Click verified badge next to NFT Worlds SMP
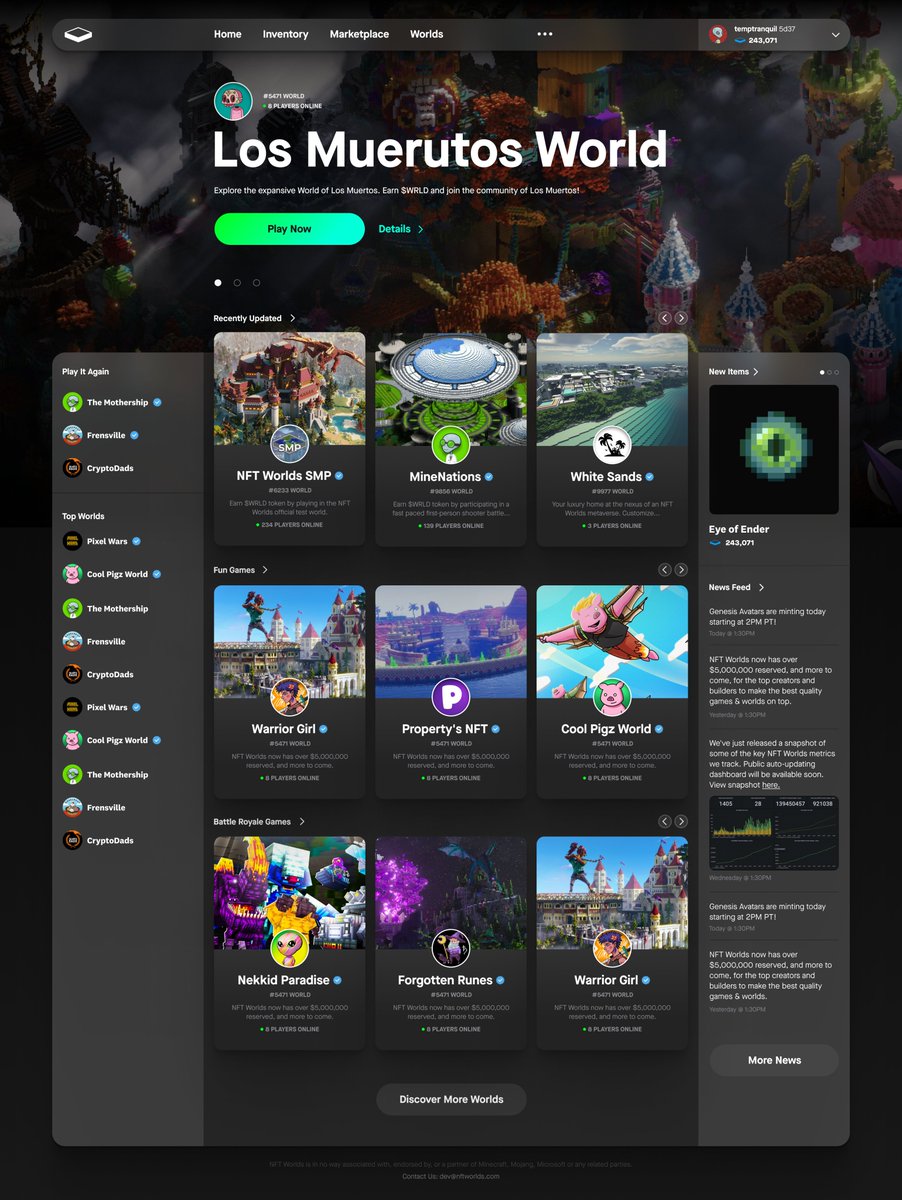This screenshot has height=1200, width=902. (x=339, y=476)
